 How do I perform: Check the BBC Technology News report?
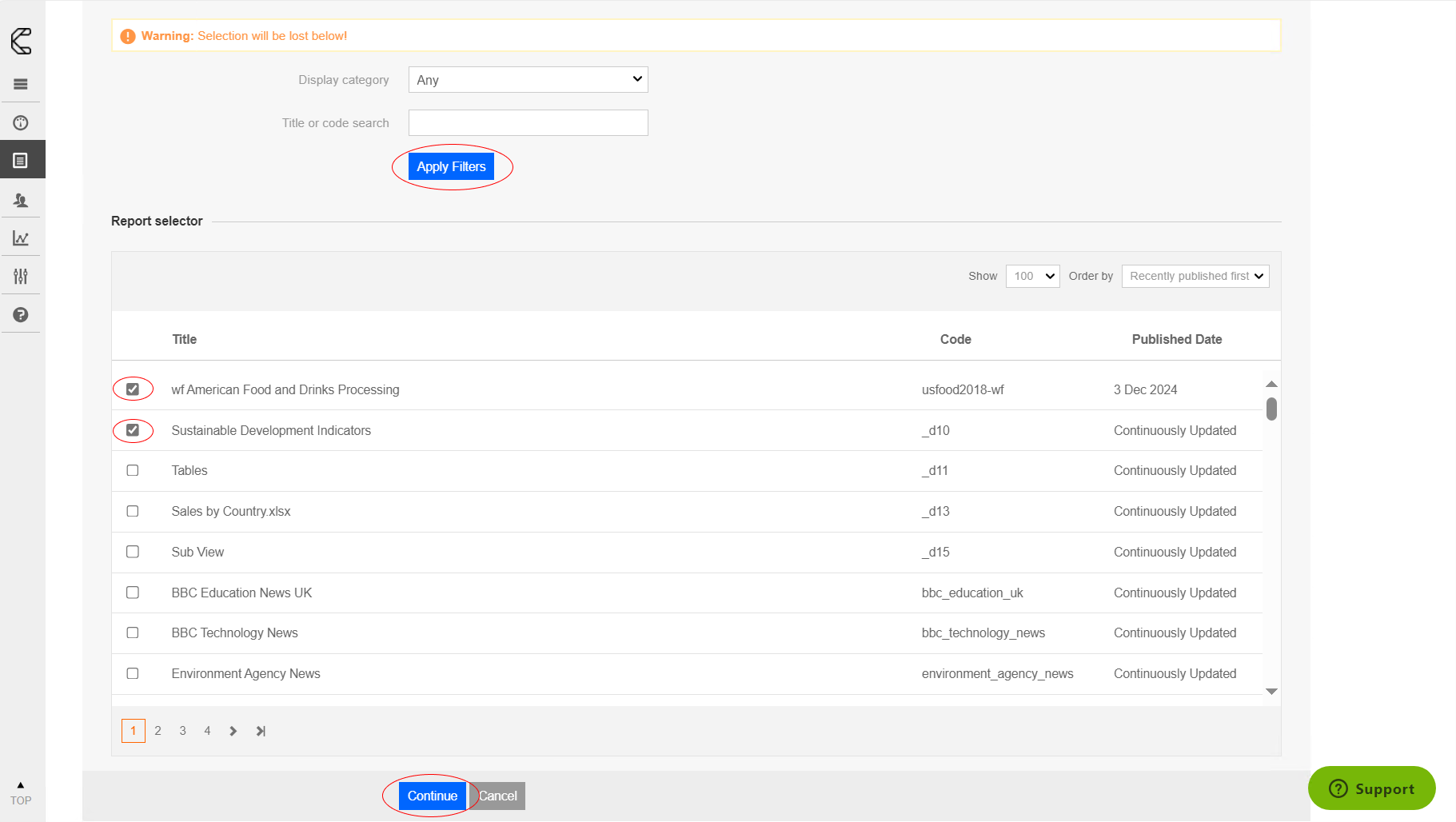pyautogui.click(x=133, y=632)
